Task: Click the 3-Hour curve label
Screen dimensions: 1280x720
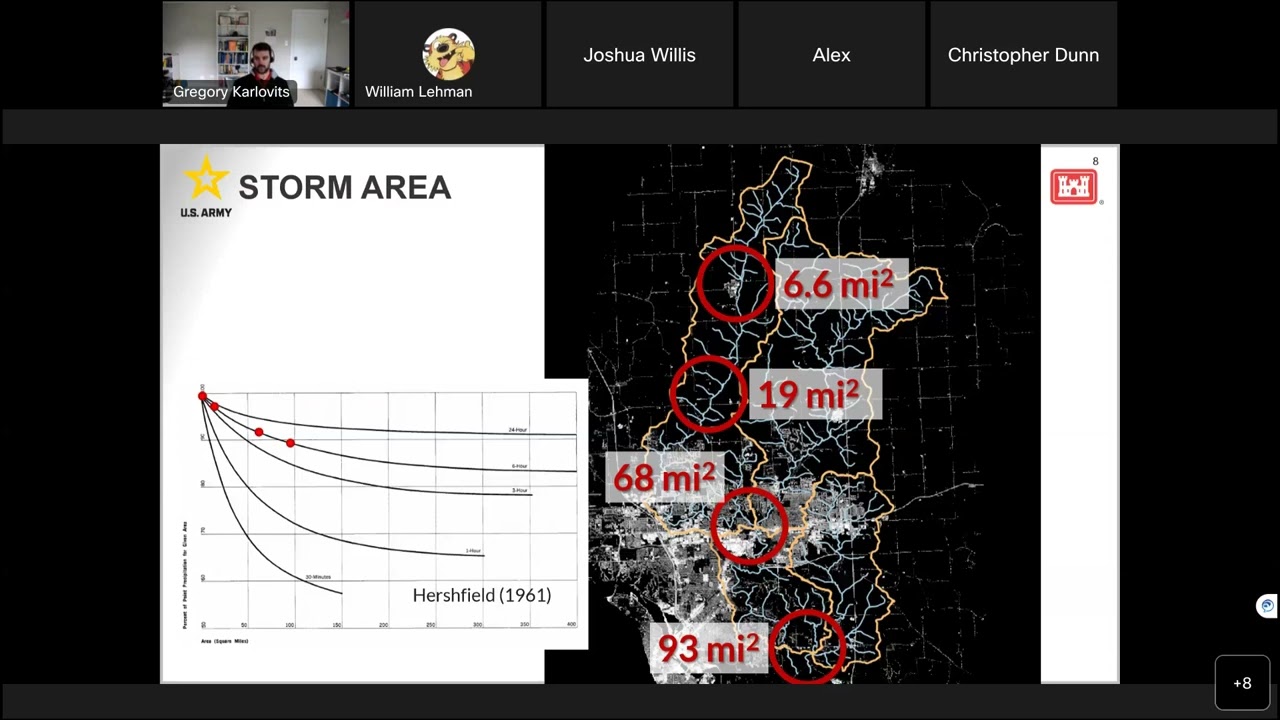Action: pos(519,490)
